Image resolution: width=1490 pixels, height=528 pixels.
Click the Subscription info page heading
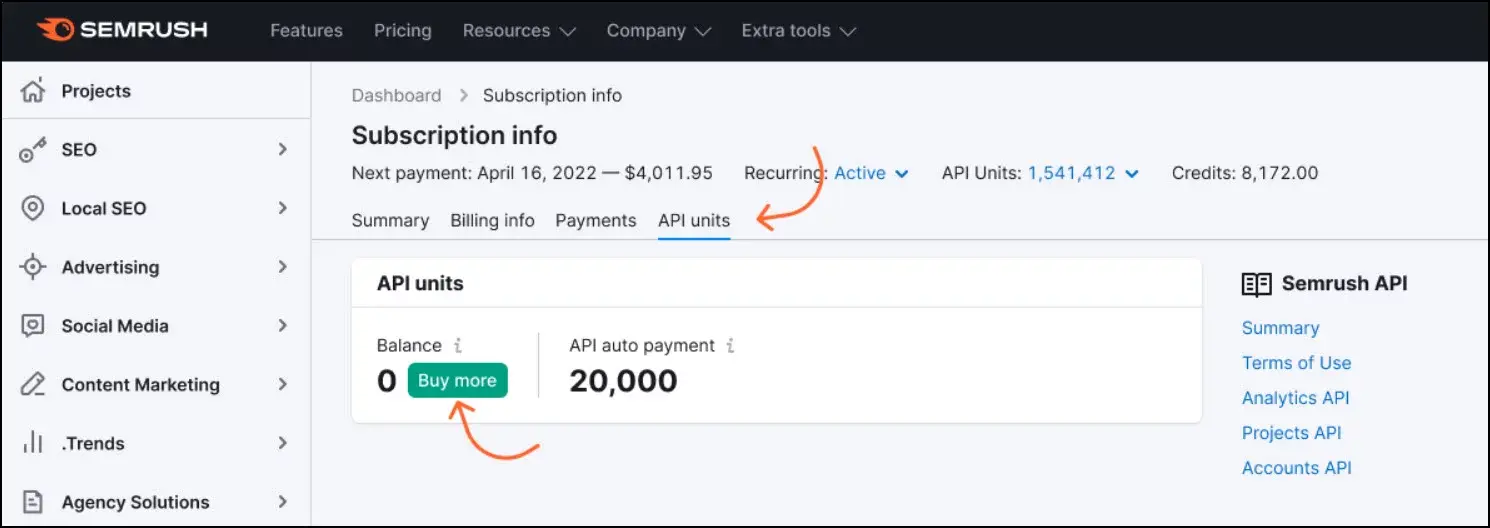[x=454, y=135]
